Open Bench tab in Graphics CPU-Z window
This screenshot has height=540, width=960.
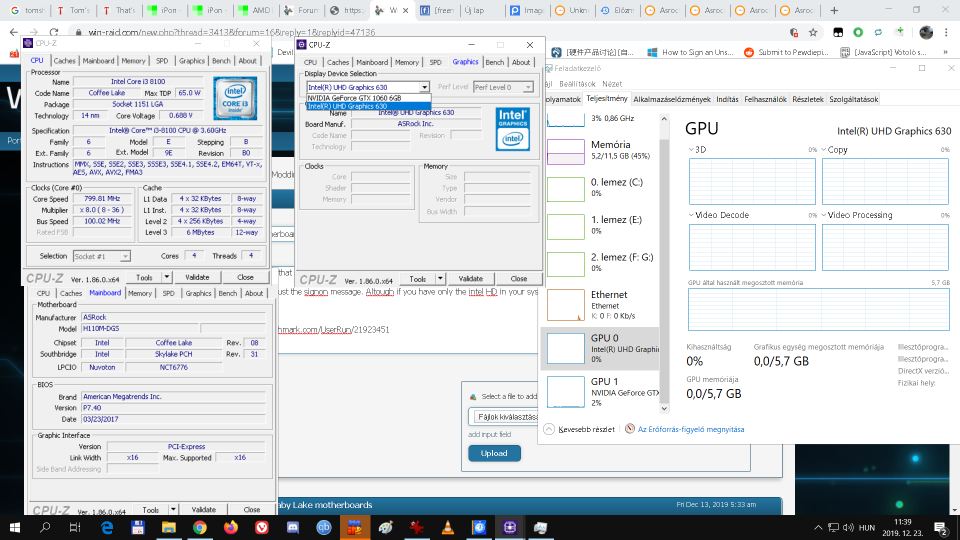click(x=495, y=62)
